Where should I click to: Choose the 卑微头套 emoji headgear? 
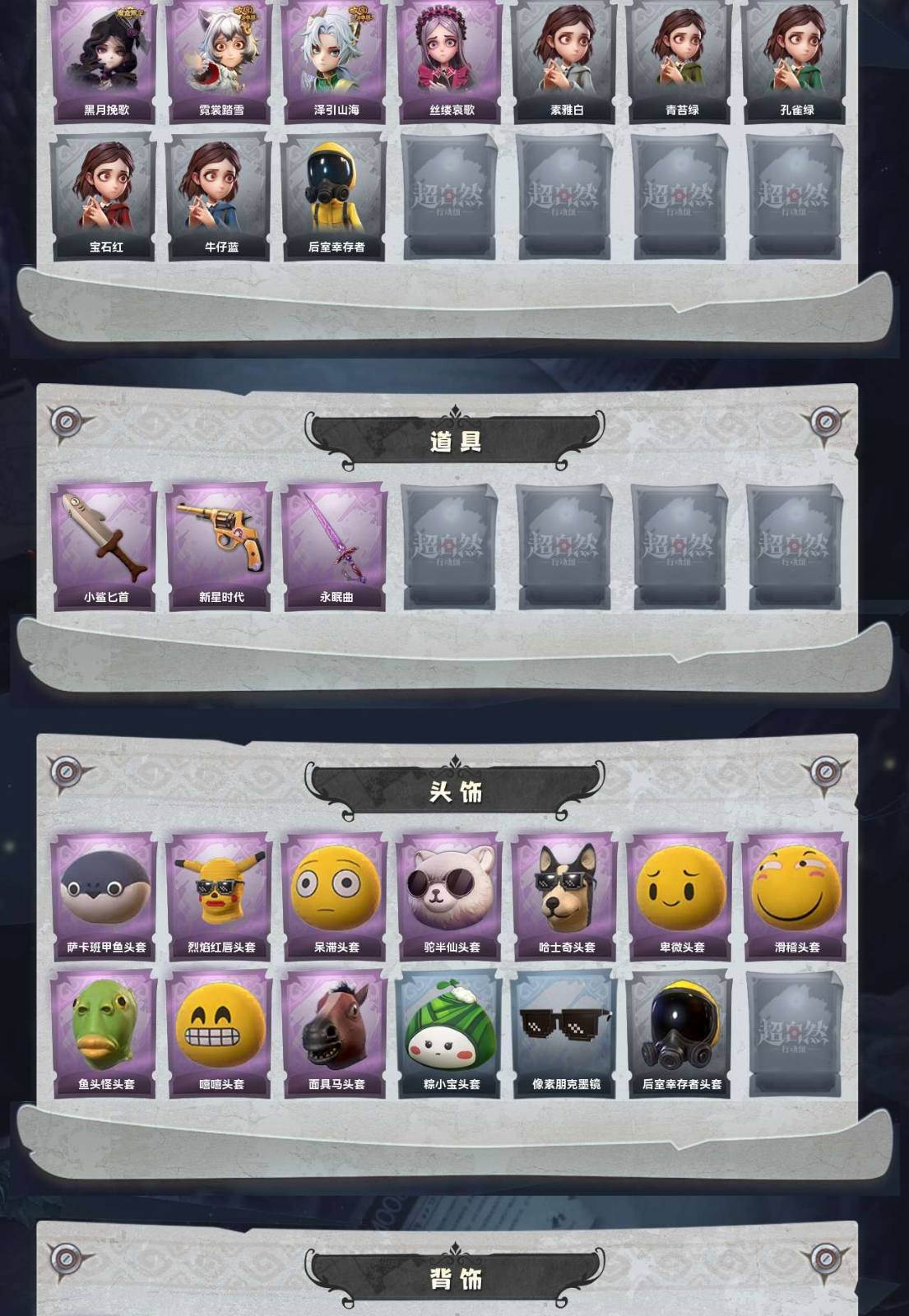(680, 897)
